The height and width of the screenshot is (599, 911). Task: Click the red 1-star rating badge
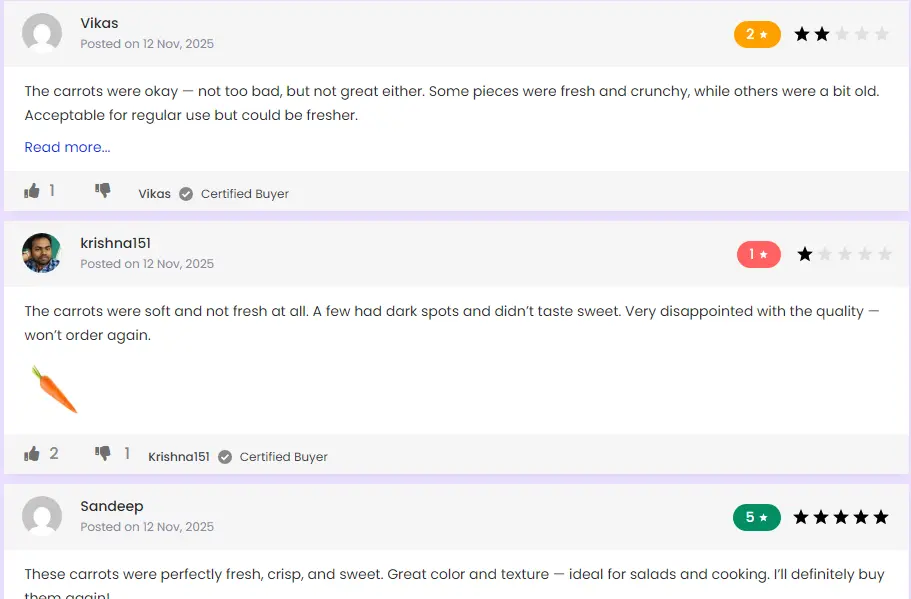tap(758, 254)
